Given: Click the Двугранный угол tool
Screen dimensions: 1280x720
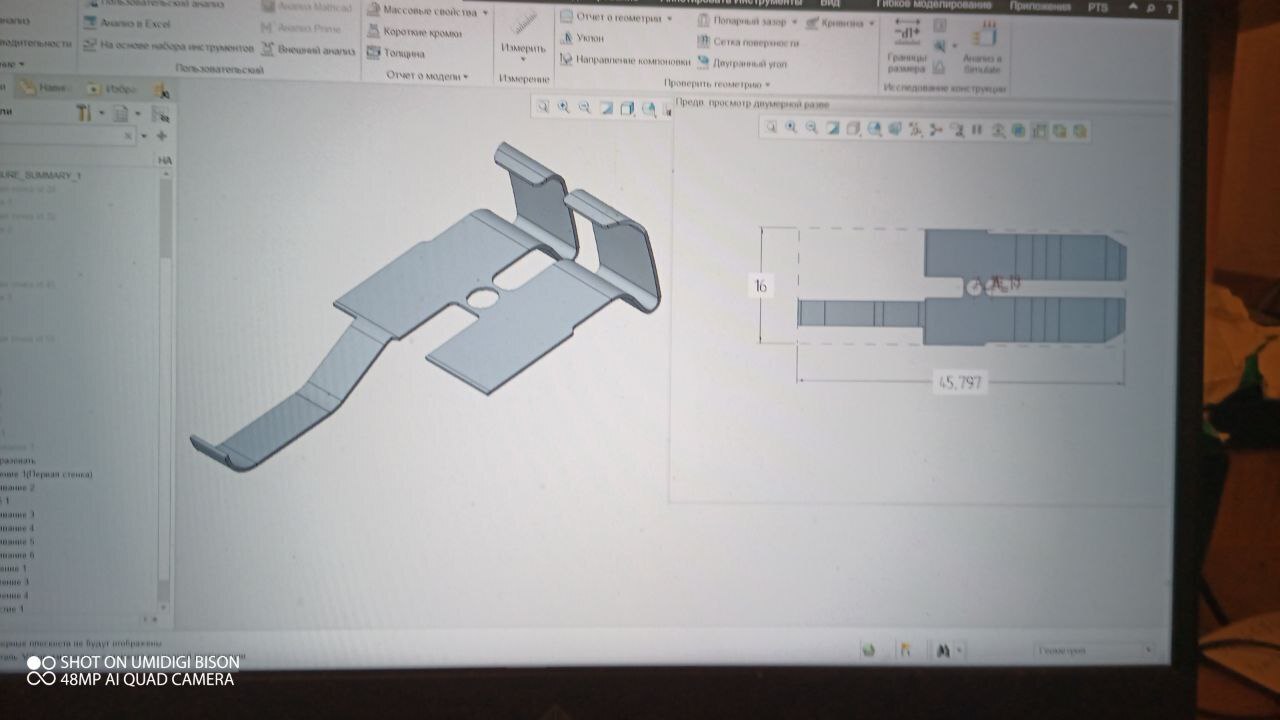Looking at the screenshot, I should 741,63.
